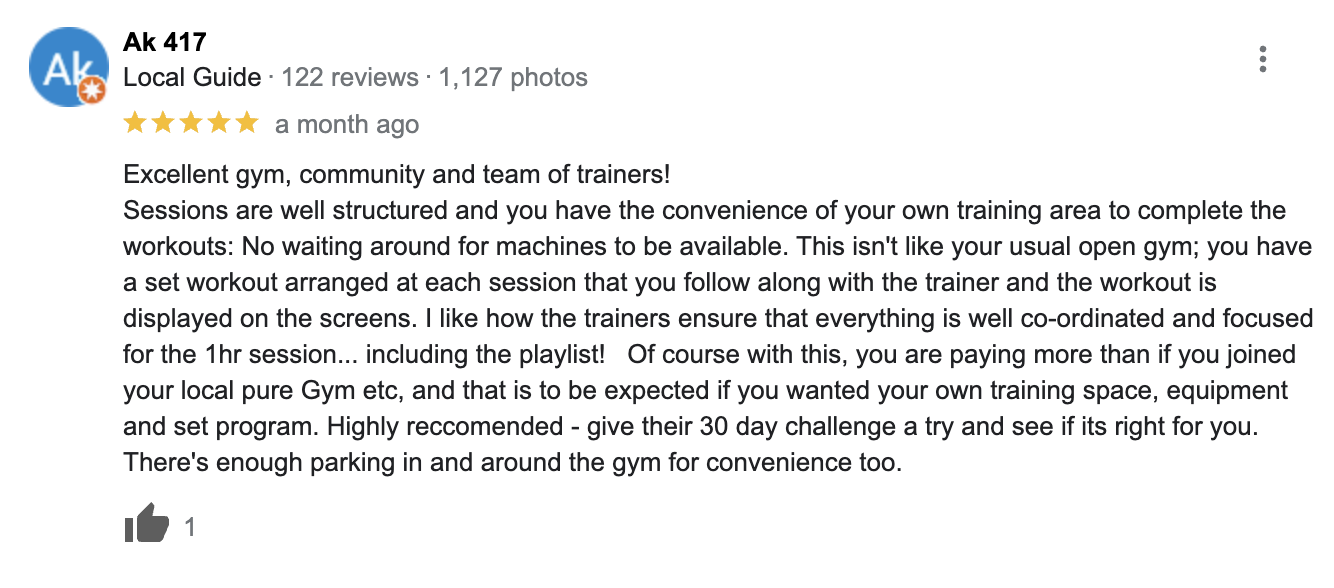Open the three-dot review options menu

[x=1263, y=59]
